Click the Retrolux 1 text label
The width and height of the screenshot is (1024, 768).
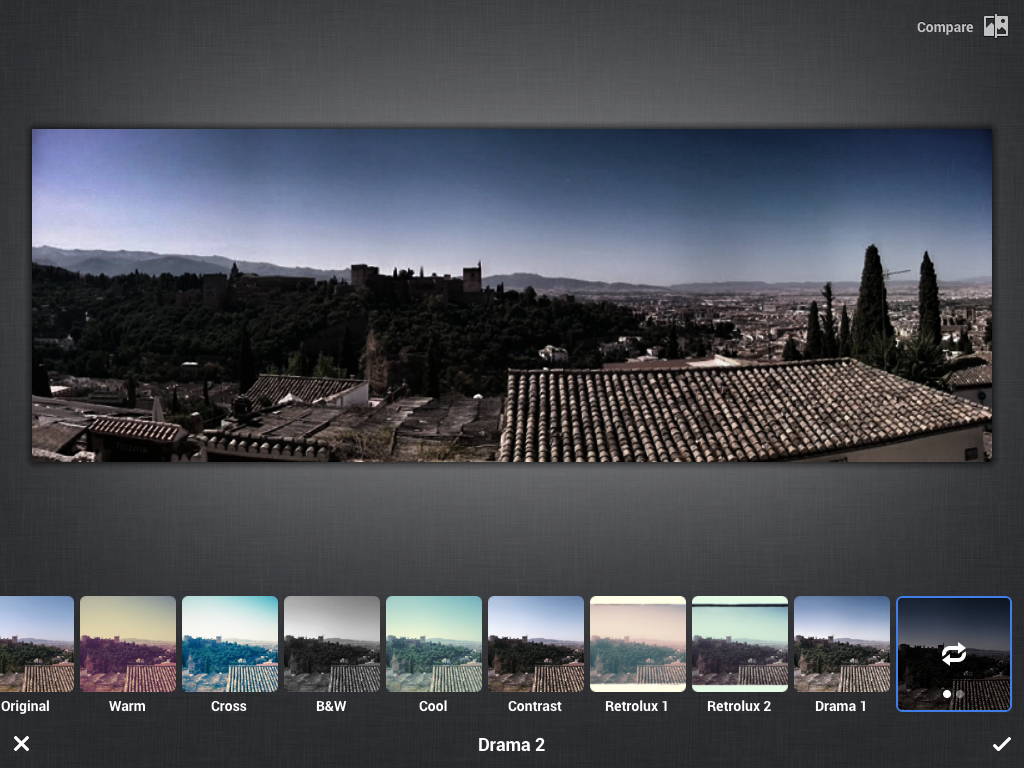[x=637, y=706]
